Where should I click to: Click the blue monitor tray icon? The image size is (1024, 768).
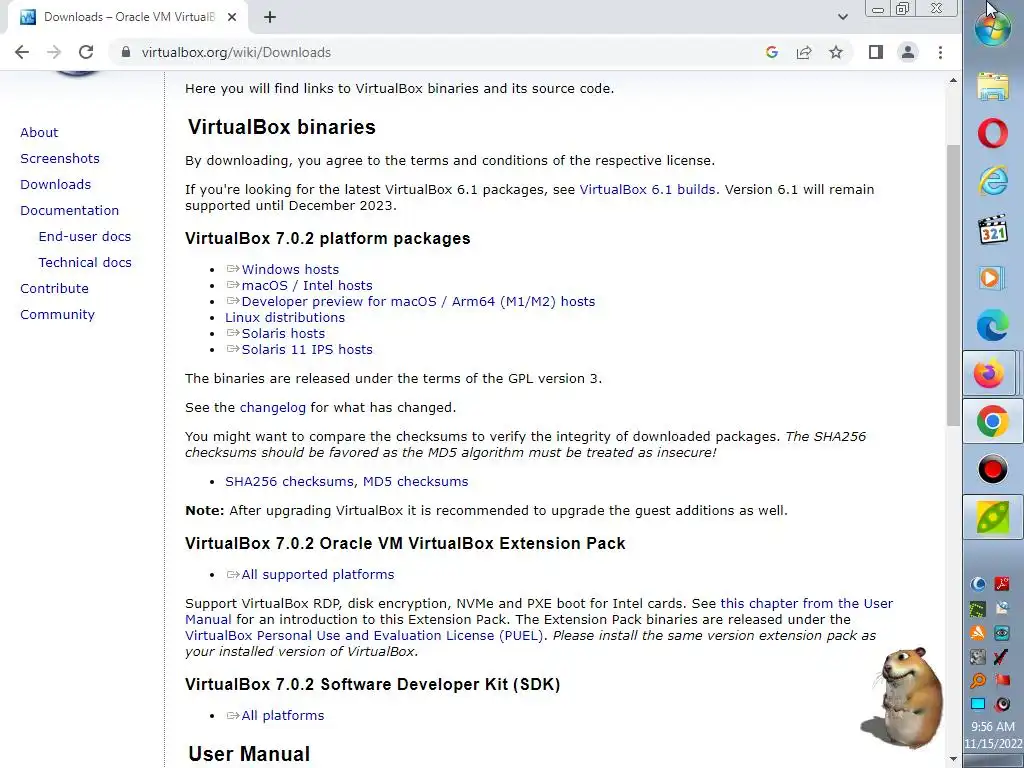pos(978,704)
